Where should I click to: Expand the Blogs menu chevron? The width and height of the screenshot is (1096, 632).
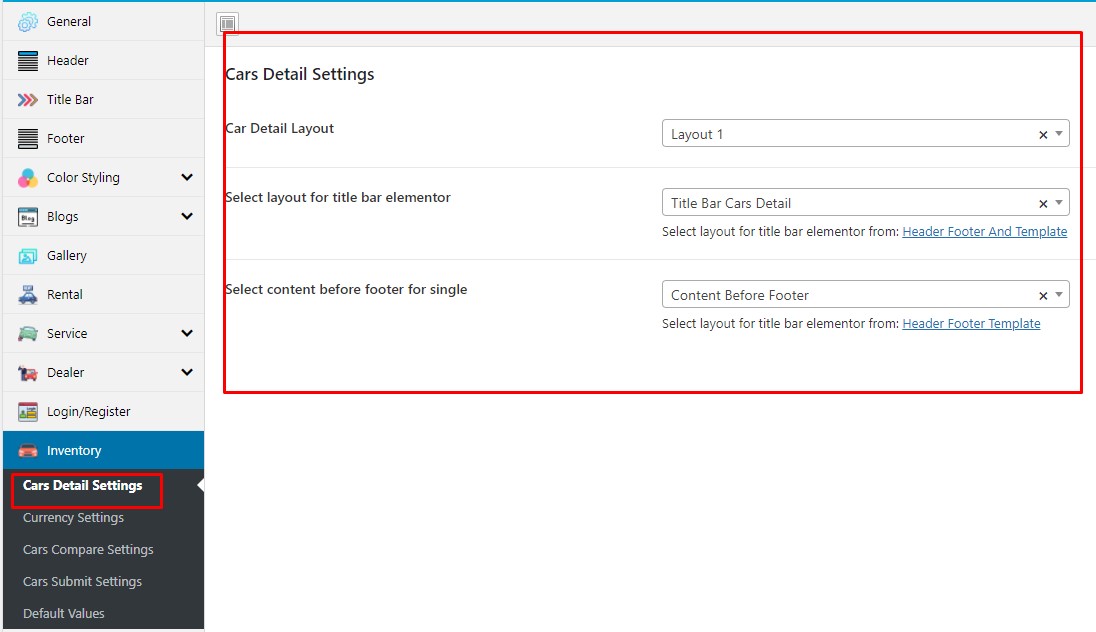pyautogui.click(x=187, y=217)
